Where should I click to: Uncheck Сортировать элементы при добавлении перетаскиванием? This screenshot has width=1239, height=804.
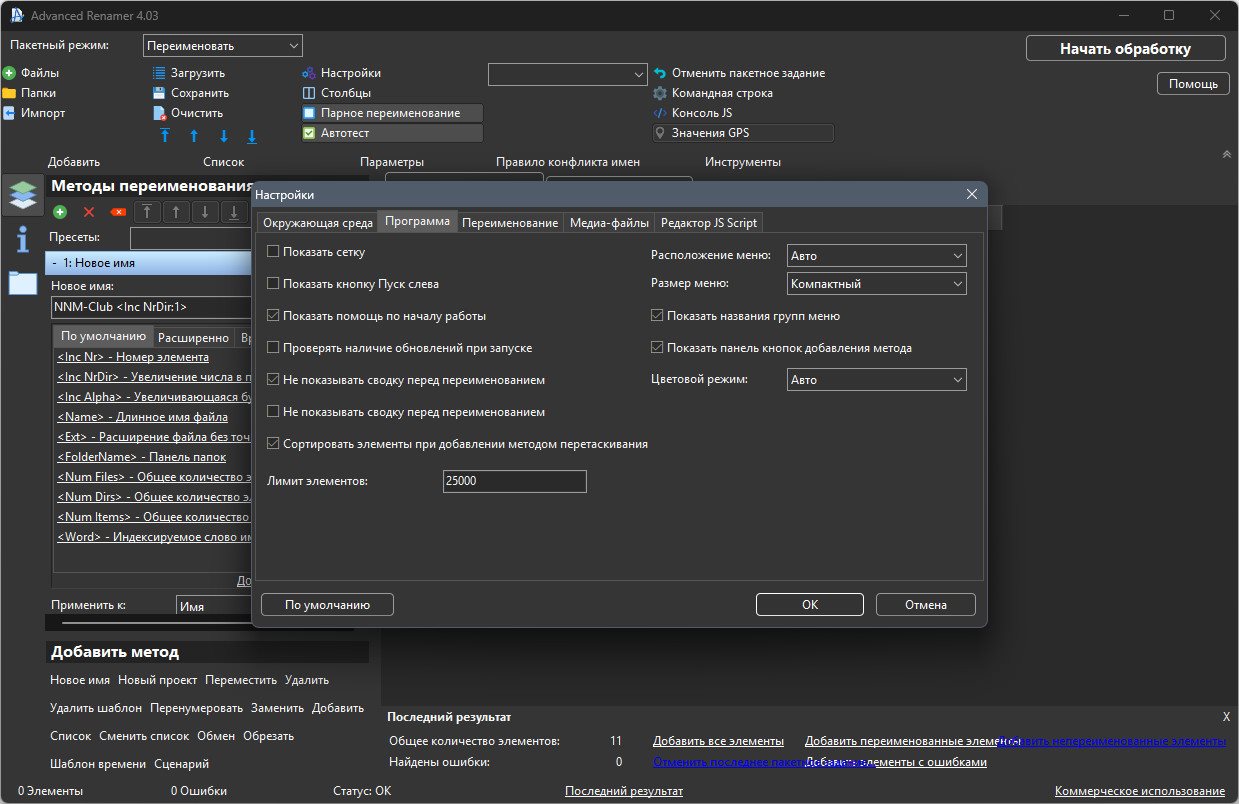click(274, 444)
